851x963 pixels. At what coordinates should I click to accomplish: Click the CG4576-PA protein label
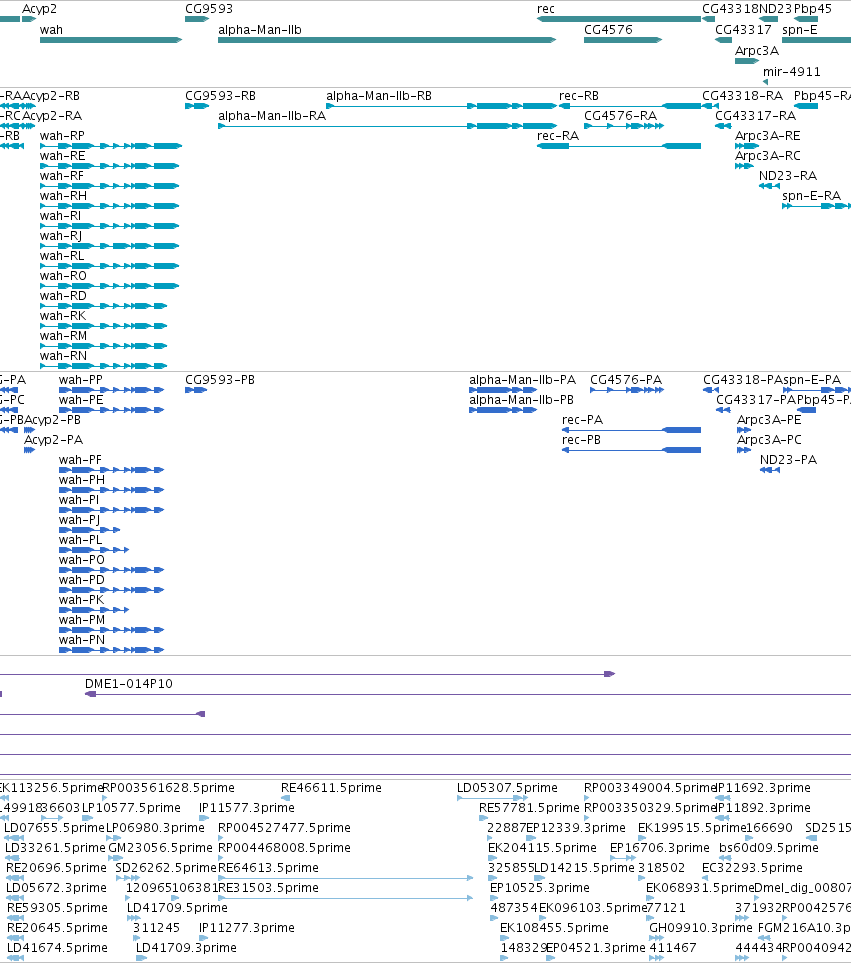coord(626,380)
